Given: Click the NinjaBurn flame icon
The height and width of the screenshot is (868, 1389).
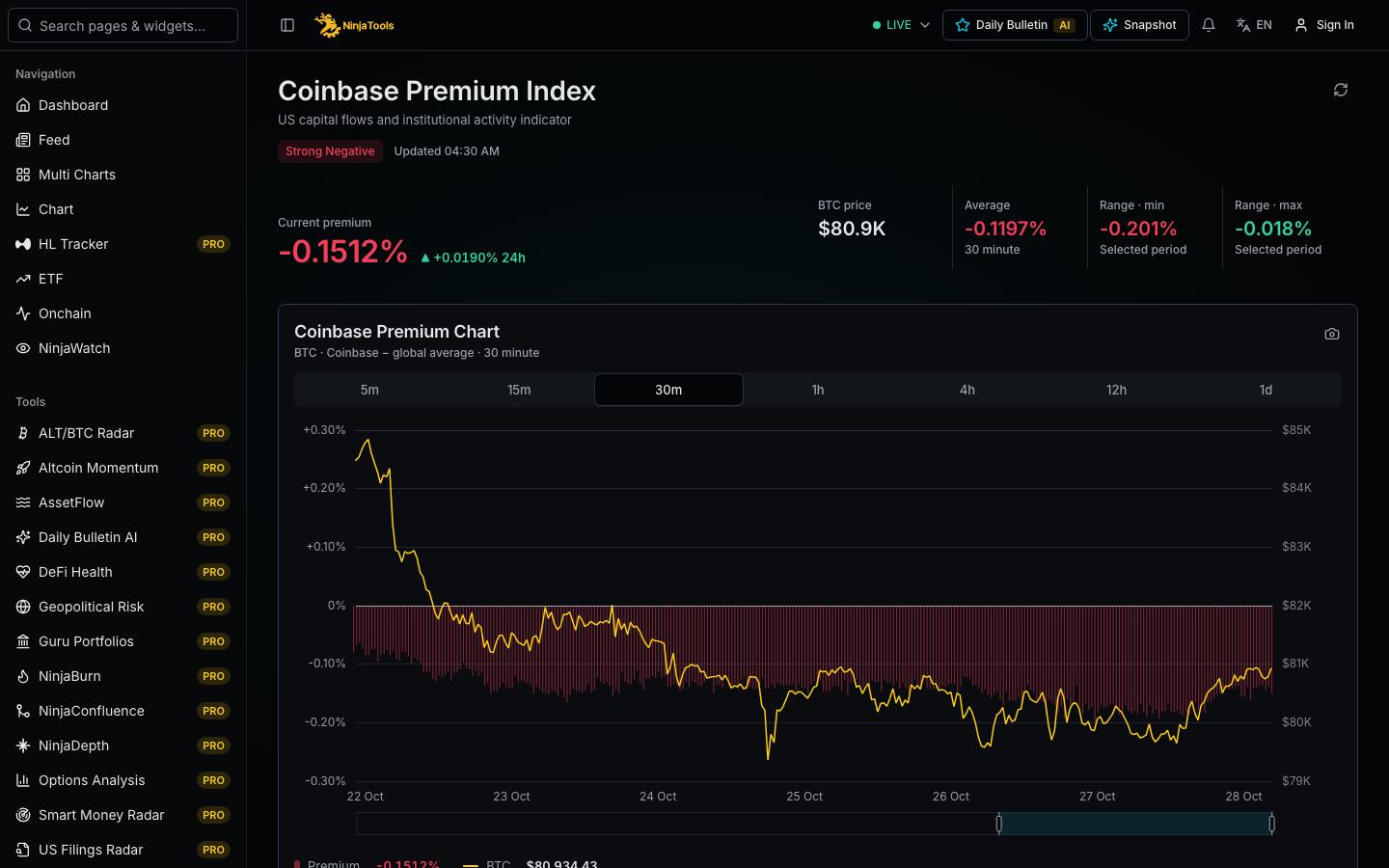Looking at the screenshot, I should tap(23, 676).
